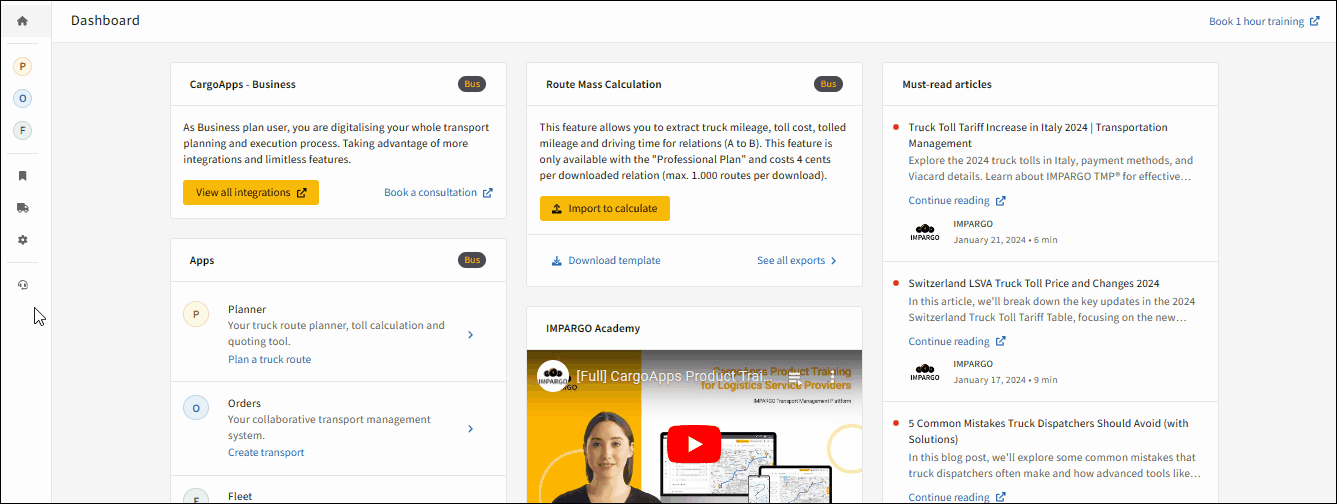Click Create transport link

(266, 452)
